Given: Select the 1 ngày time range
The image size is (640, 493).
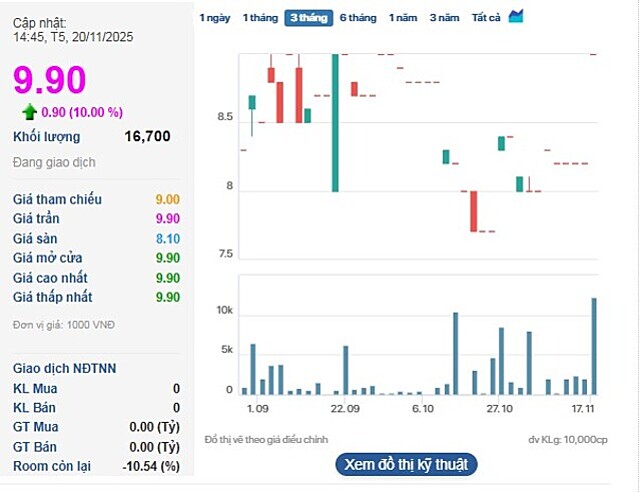Looking at the screenshot, I should 214,18.
